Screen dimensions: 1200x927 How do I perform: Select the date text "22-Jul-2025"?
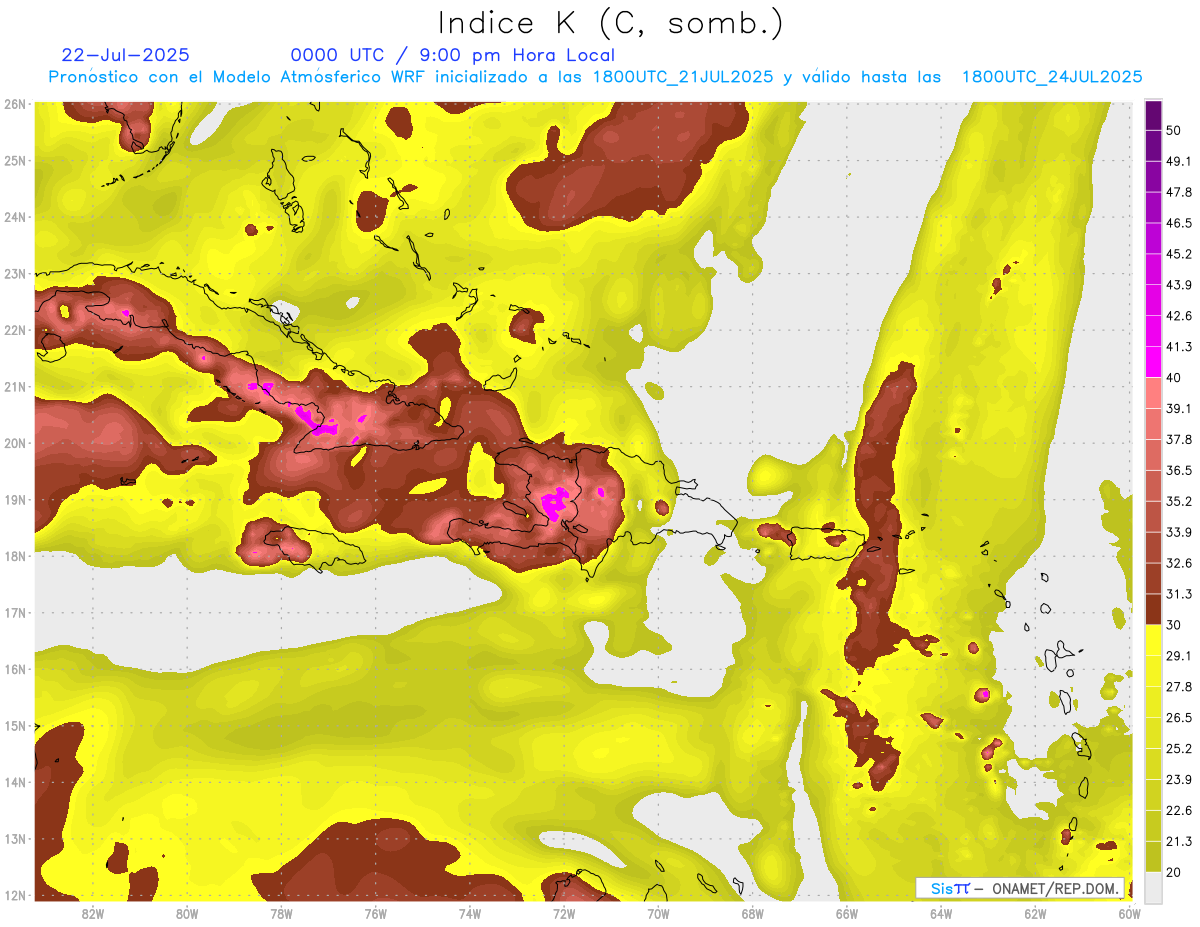tap(125, 55)
